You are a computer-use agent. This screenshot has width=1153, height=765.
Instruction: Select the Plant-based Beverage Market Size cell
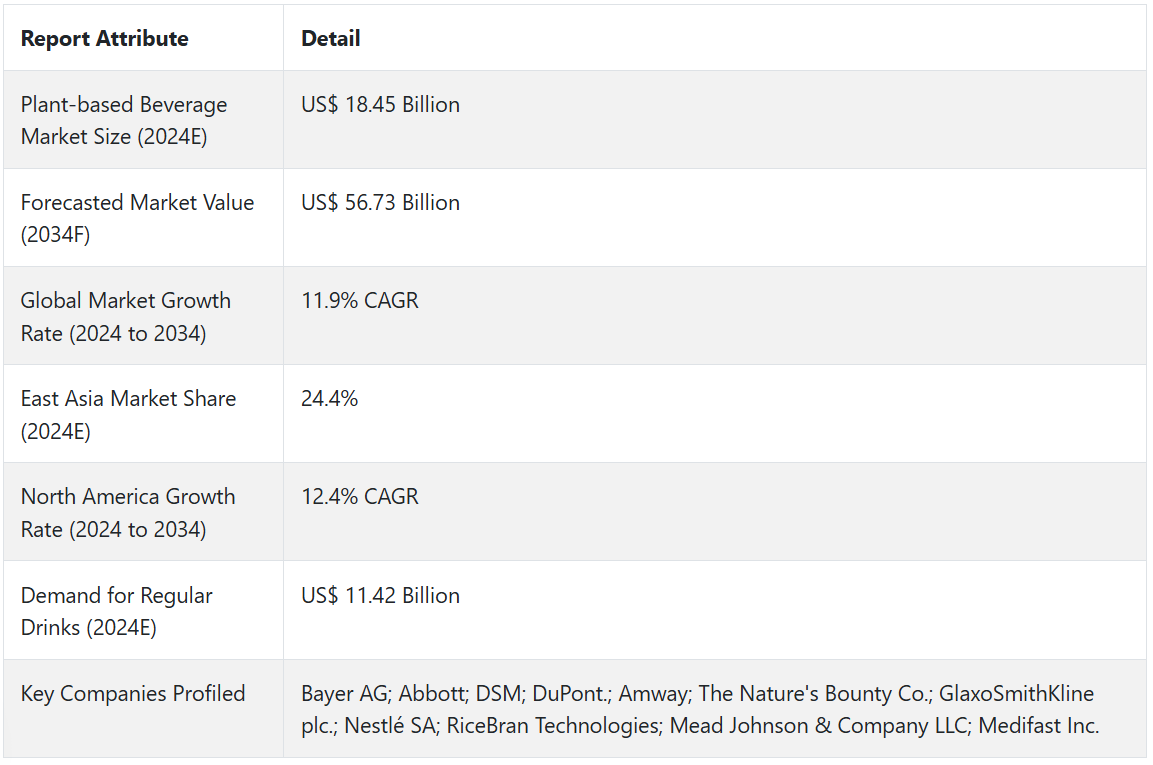click(x=124, y=120)
